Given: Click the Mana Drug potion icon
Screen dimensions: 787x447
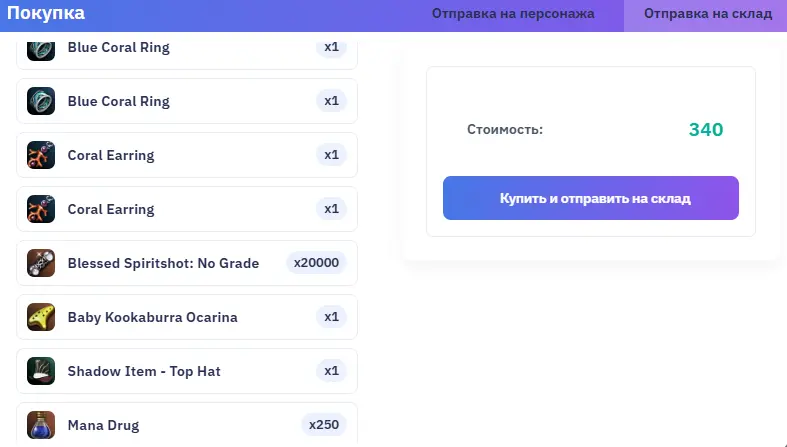Looking at the screenshot, I should [41, 425].
